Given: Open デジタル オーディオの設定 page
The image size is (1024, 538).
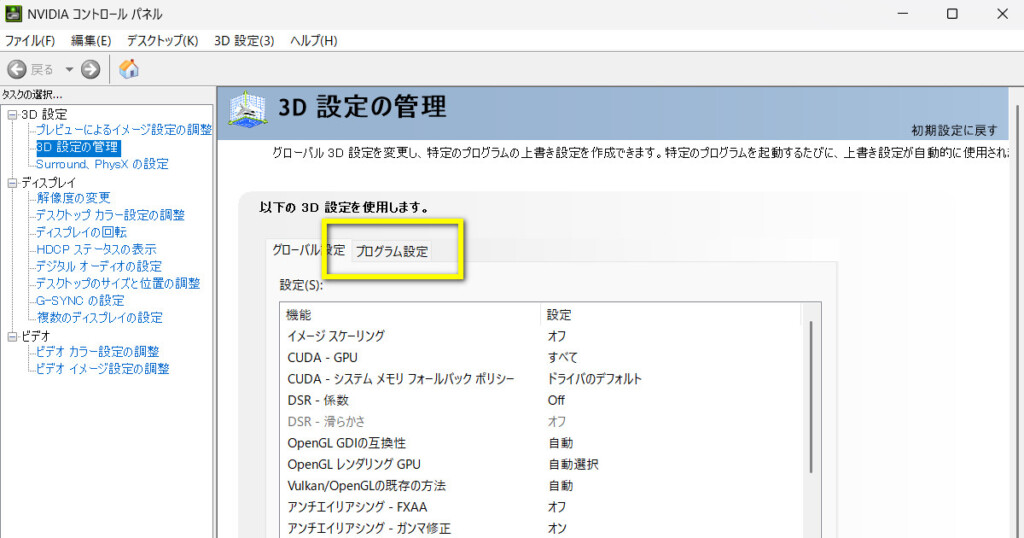Looking at the screenshot, I should pyautogui.click(x=99, y=266).
